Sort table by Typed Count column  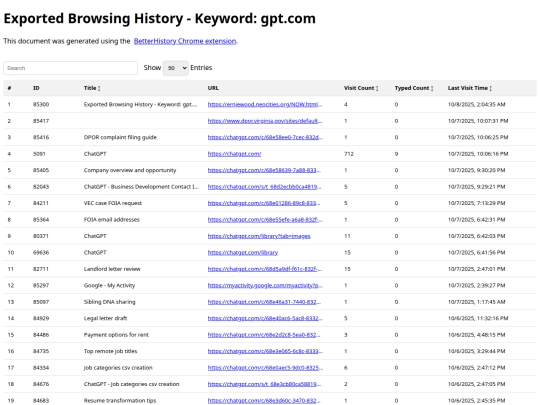[x=414, y=88]
